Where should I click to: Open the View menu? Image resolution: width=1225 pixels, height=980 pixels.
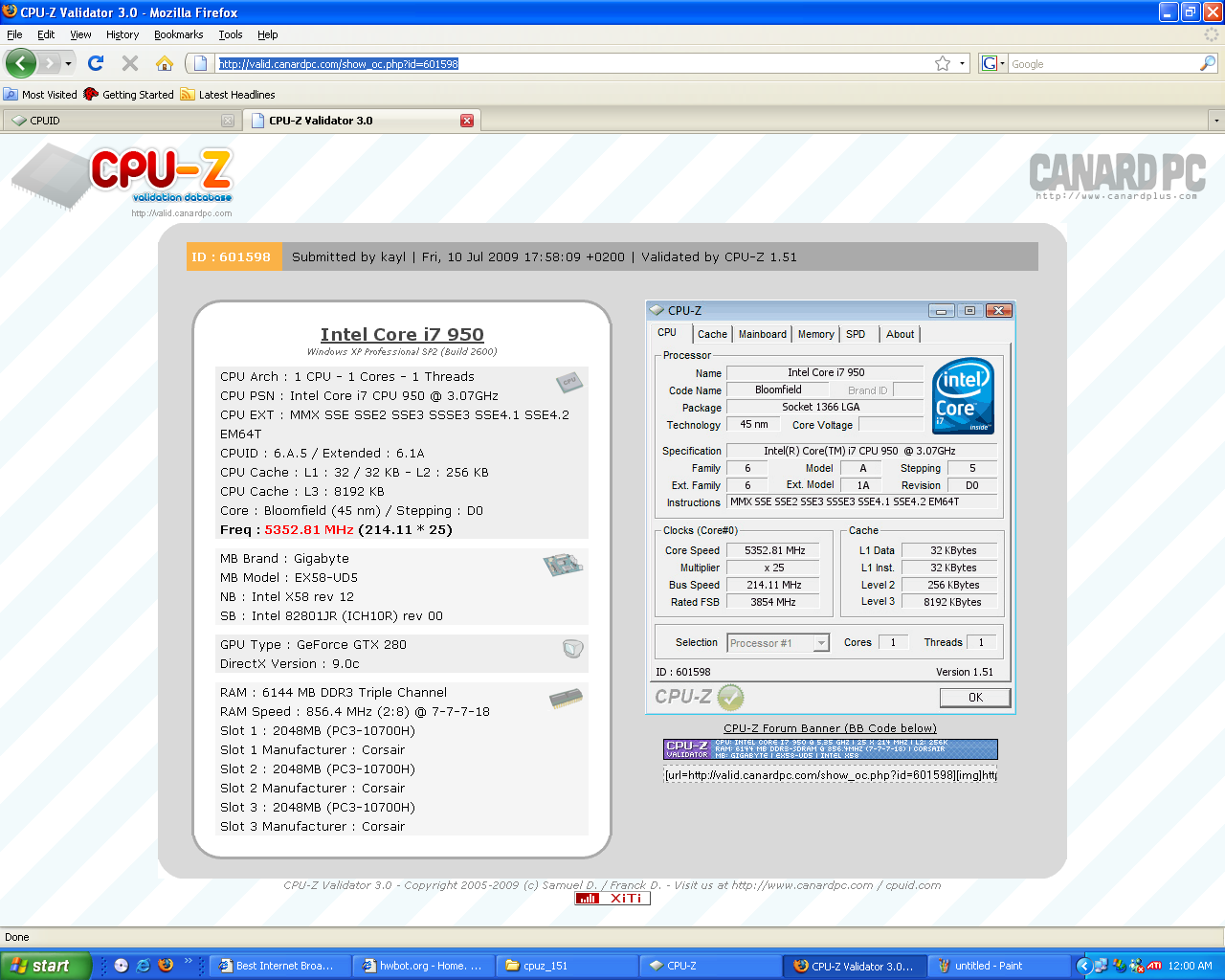[x=80, y=34]
